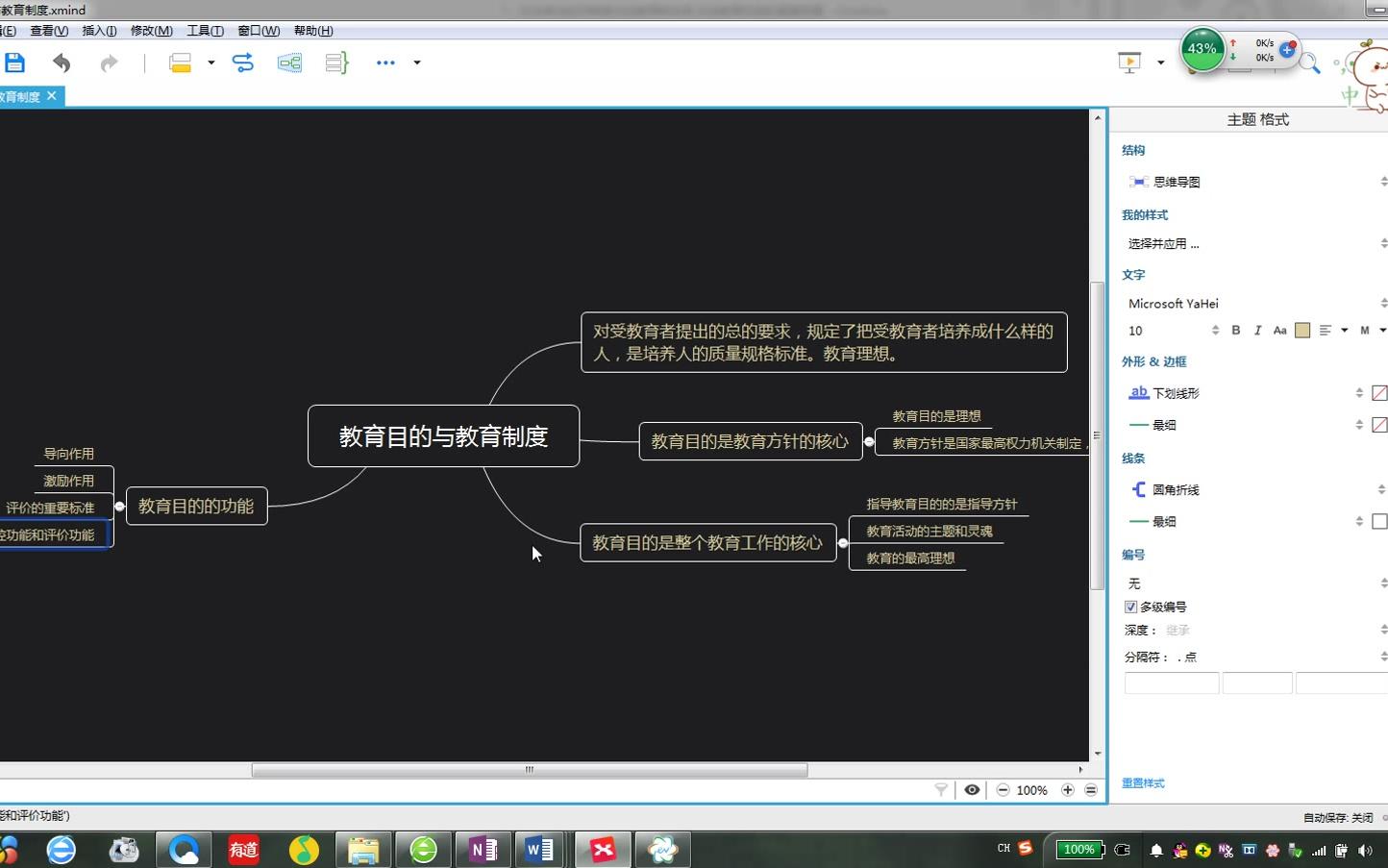The image size is (1388, 868).
Task: Open the more tools ellipsis icon
Action: click(384, 62)
